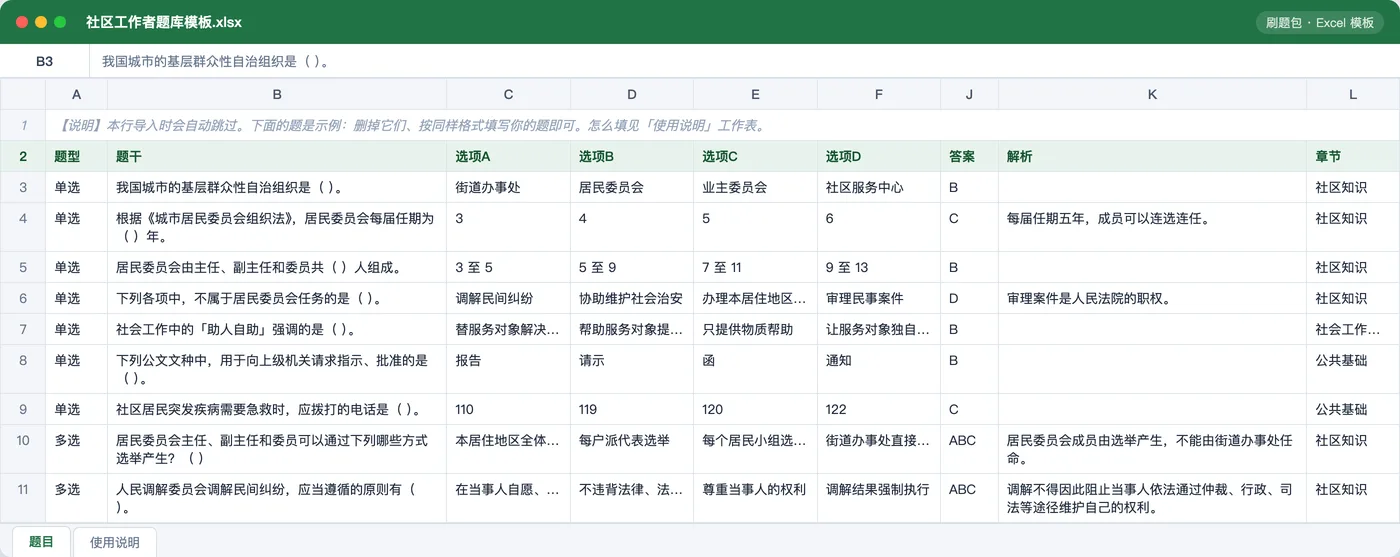
Task: Click the 解析 header cell
Action: 1152,157
